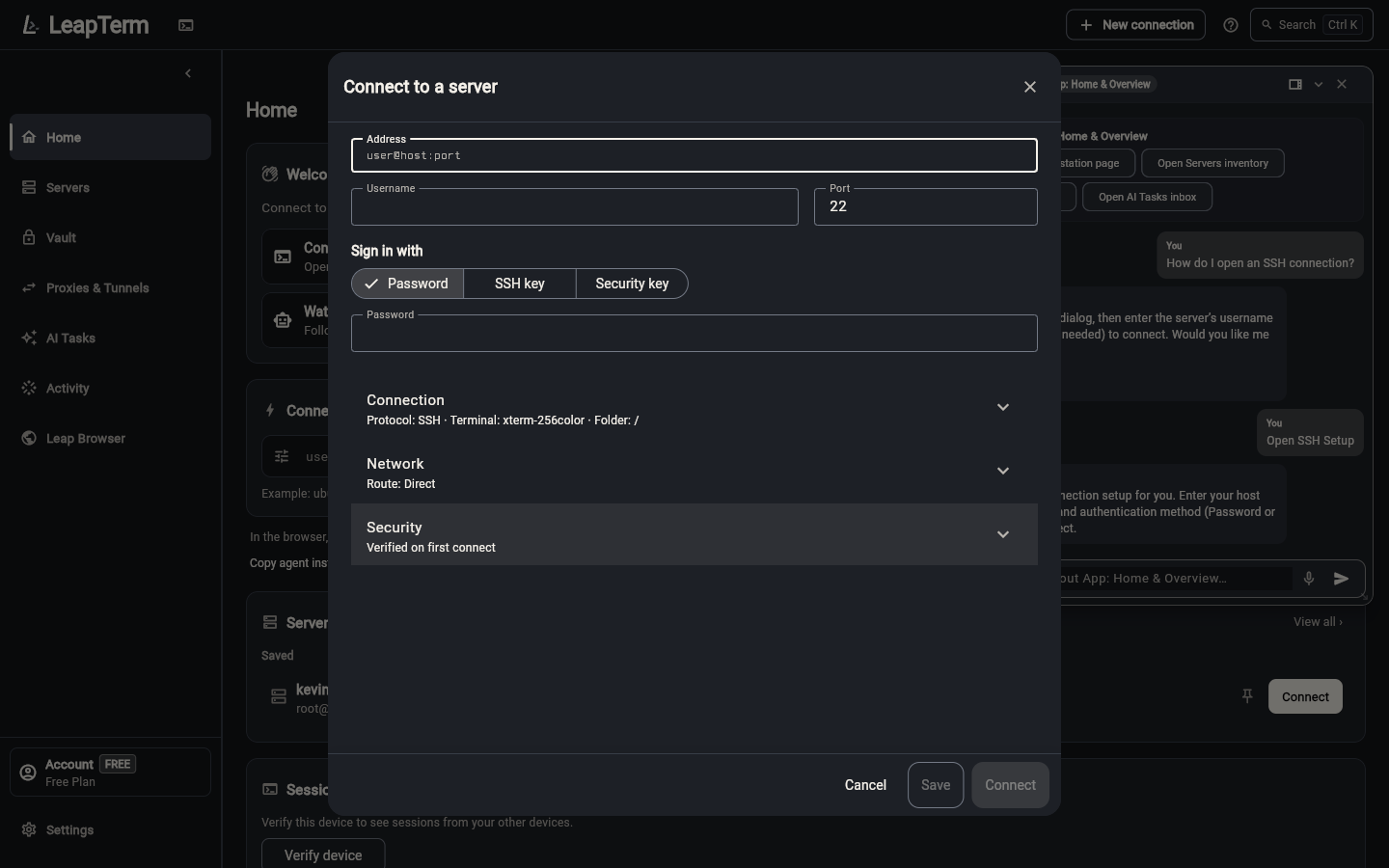Click the dialog's Connect button

pos(1010,785)
